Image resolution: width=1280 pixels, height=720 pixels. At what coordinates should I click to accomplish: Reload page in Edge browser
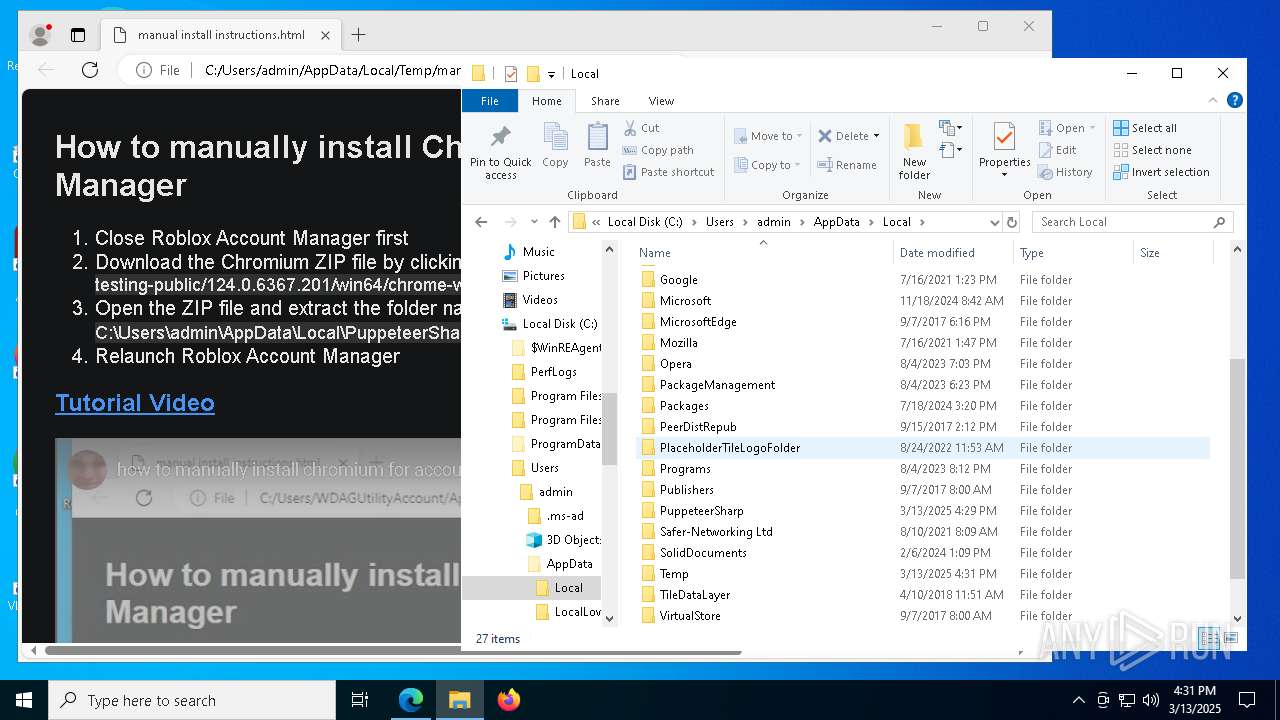click(x=90, y=70)
